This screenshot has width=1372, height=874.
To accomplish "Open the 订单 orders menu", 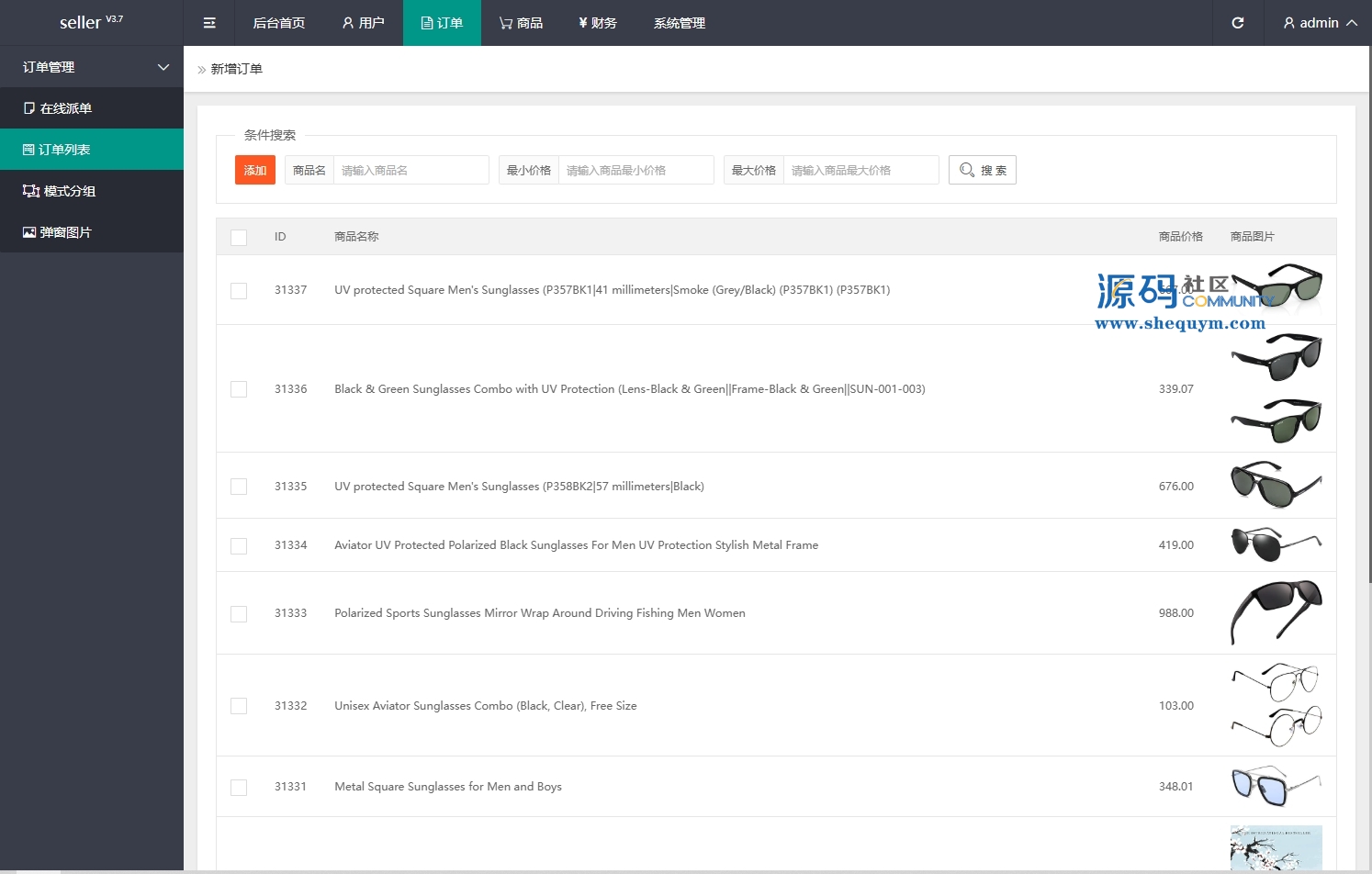I will [x=442, y=23].
